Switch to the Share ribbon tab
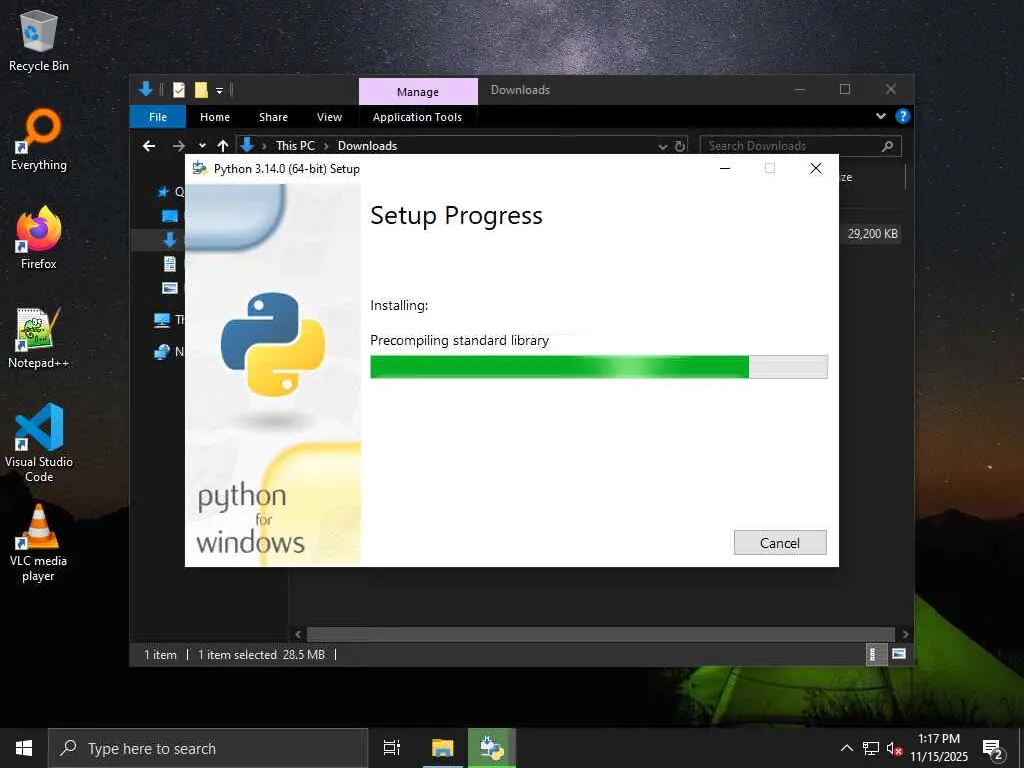The height and width of the screenshot is (768, 1024). (273, 117)
